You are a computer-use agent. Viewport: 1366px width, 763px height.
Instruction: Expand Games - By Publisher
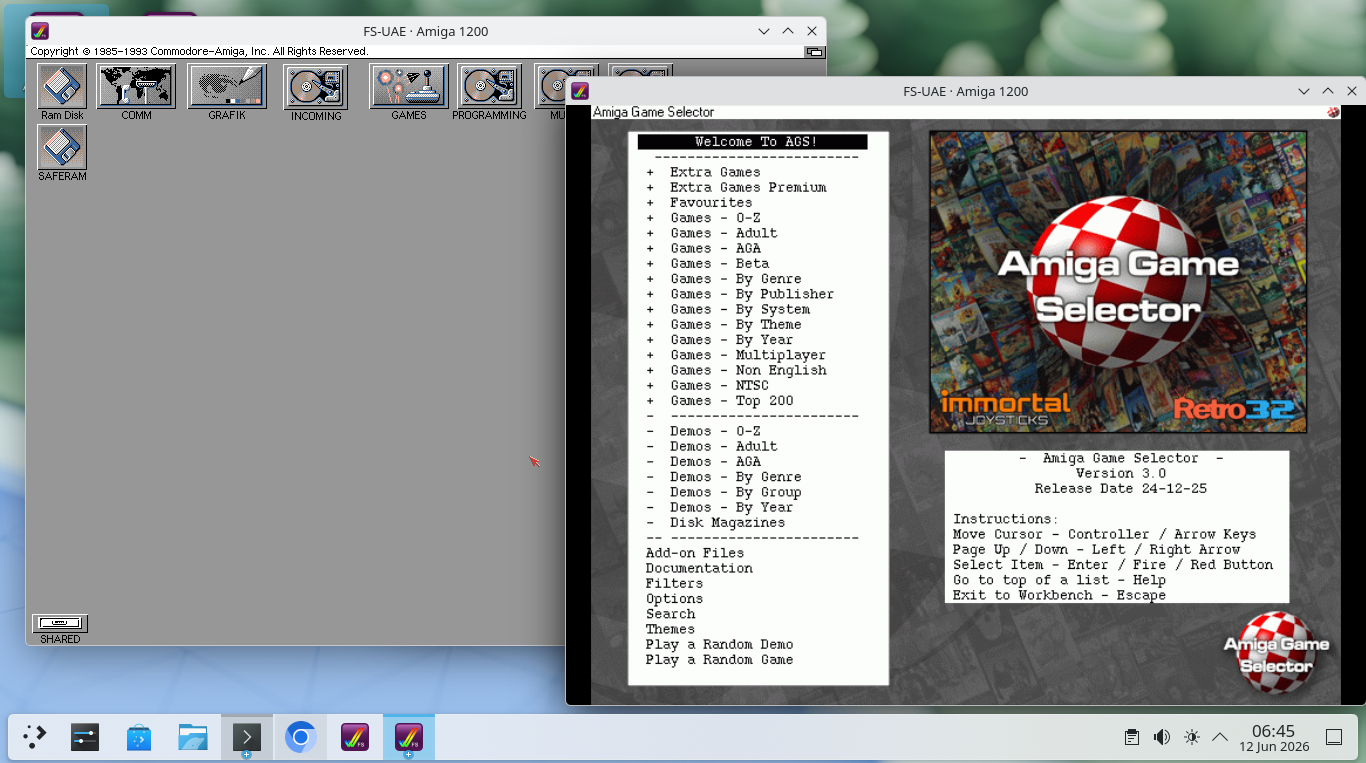[x=740, y=294]
